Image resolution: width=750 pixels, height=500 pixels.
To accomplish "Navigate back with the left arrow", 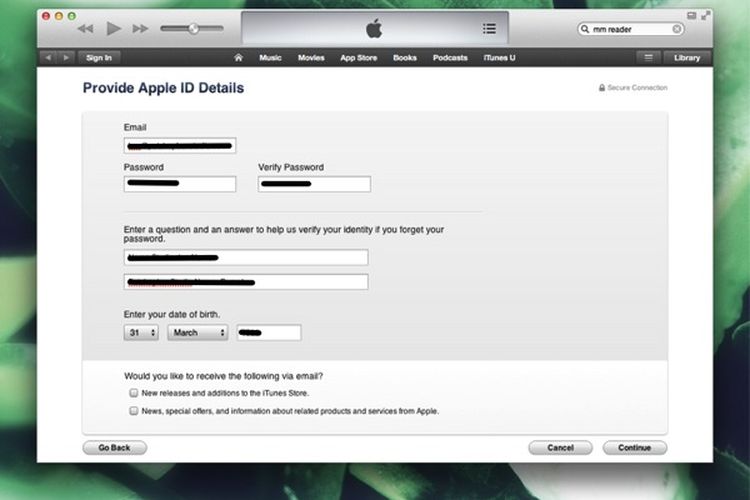I will 48,58.
